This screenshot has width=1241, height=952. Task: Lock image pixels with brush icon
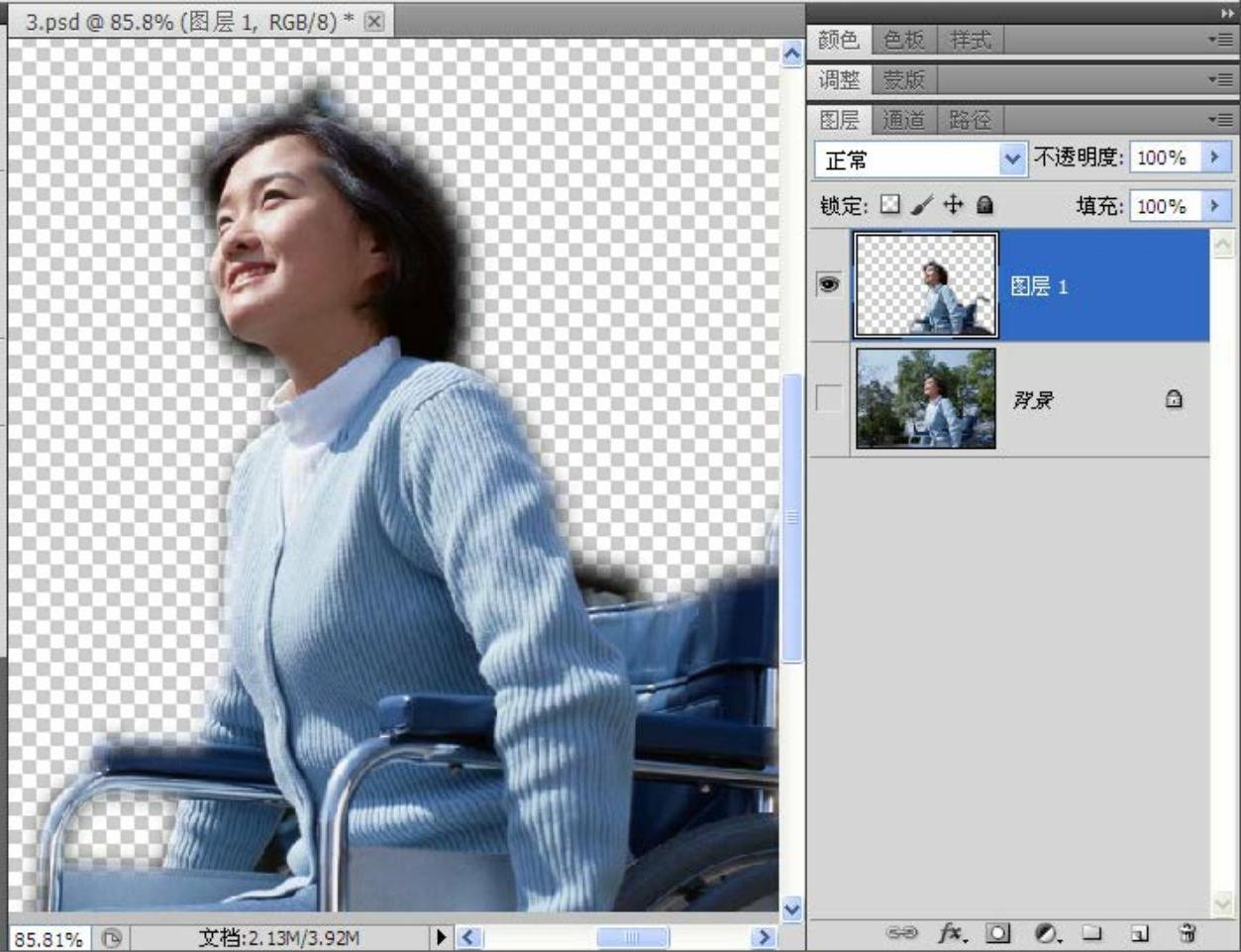pyautogui.click(x=921, y=205)
